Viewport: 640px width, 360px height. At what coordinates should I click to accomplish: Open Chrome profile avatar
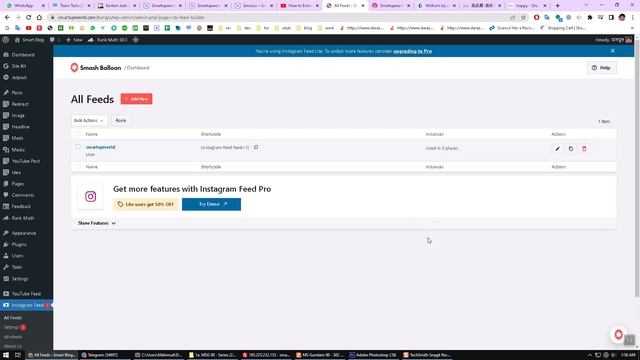click(x=622, y=18)
